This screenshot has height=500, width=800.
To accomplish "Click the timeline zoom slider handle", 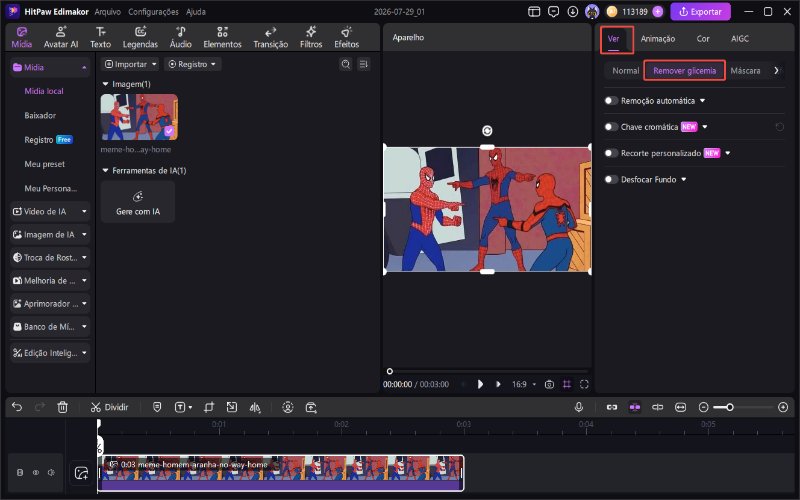I will pyautogui.click(x=730, y=407).
